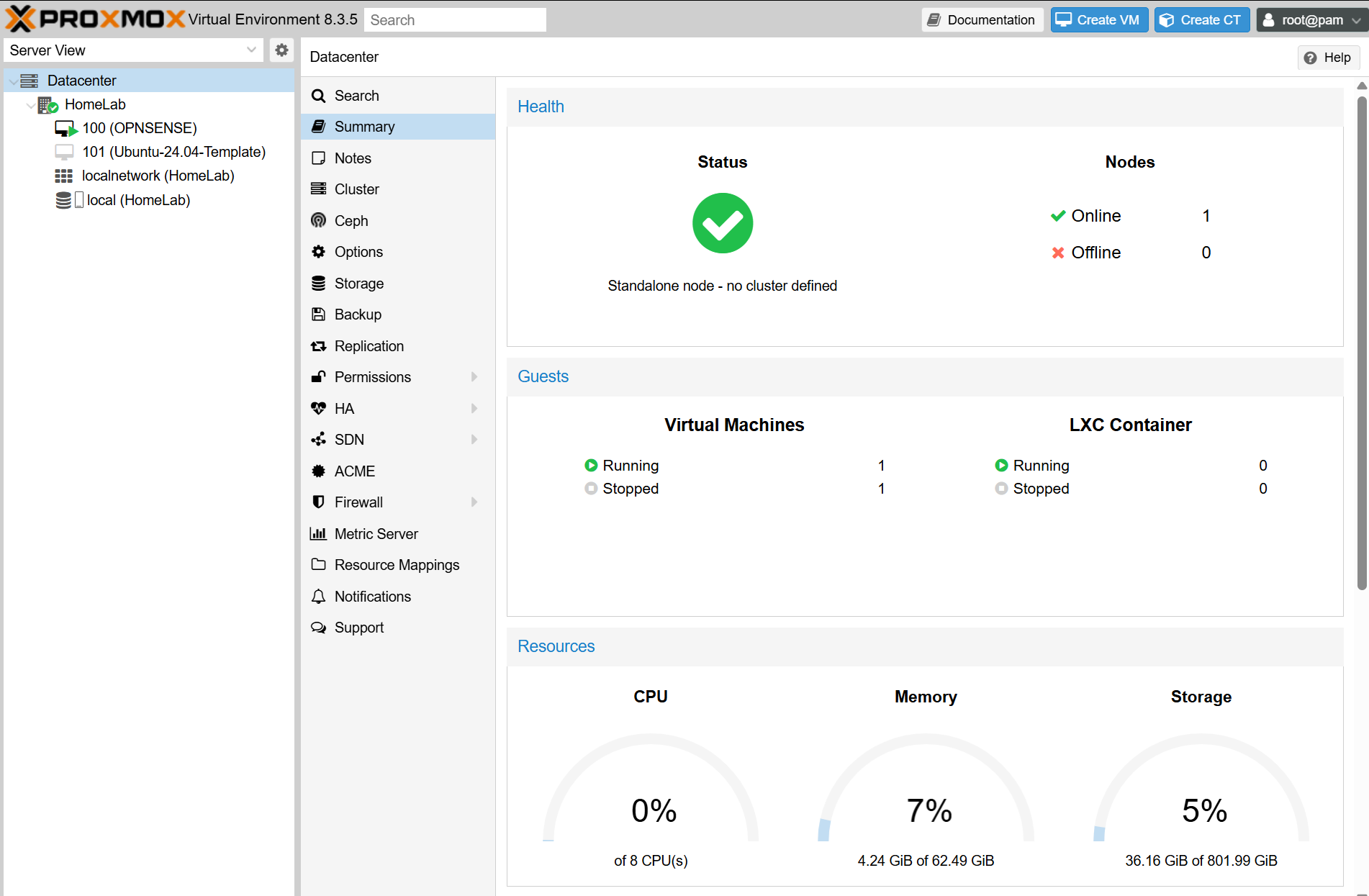Click the Metric Server chart icon
Image resolution: width=1369 pixels, height=896 pixels.
pyautogui.click(x=318, y=534)
